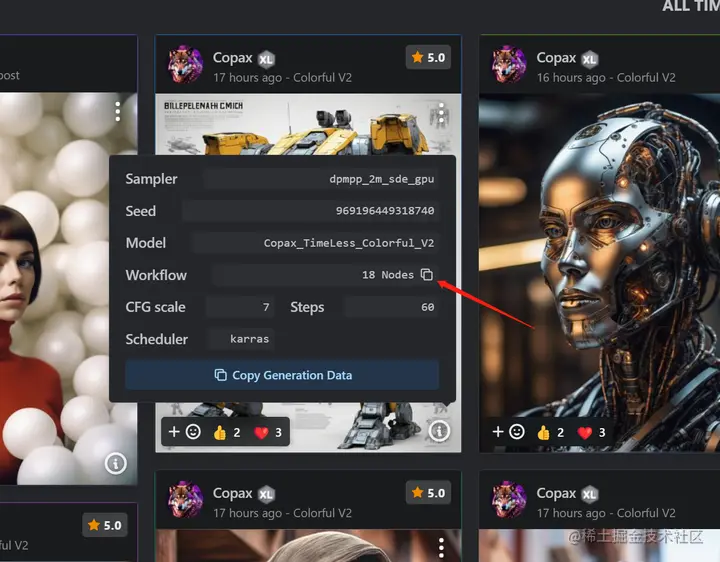Open the cyborg face image
720x562 pixels.
click(x=600, y=273)
